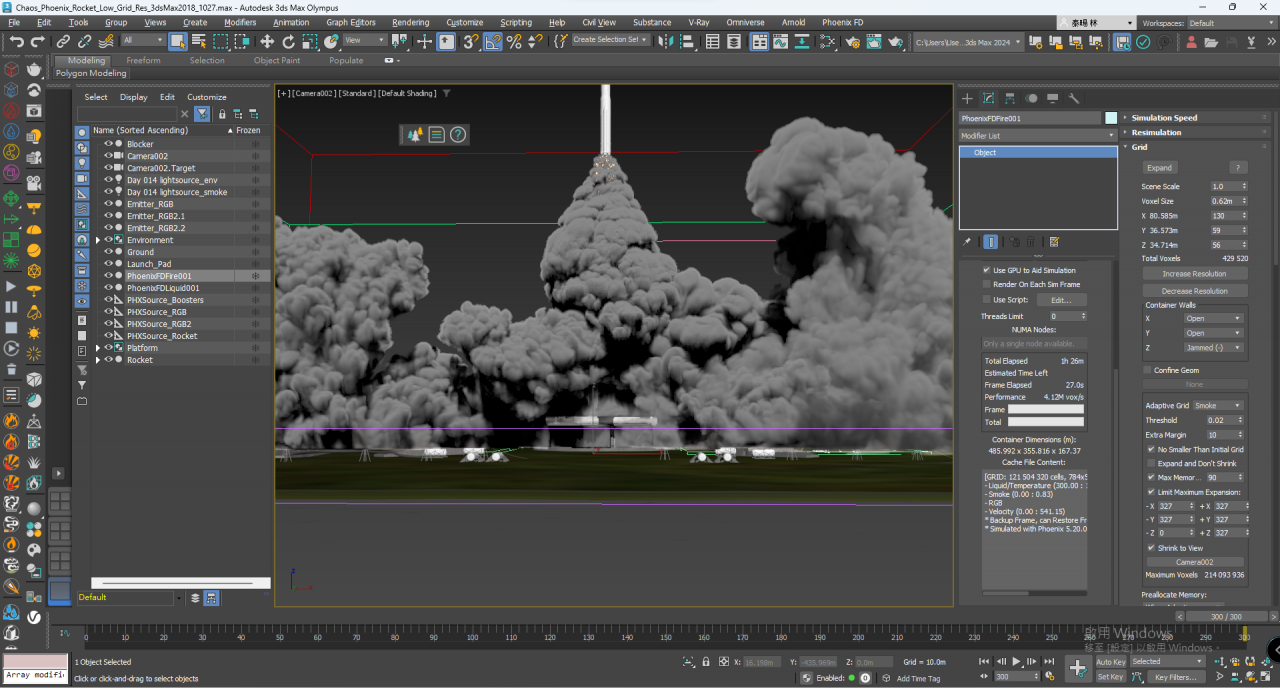Open the Hierarchy command panel tab
Image resolution: width=1280 pixels, height=688 pixels.
tap(1009, 98)
